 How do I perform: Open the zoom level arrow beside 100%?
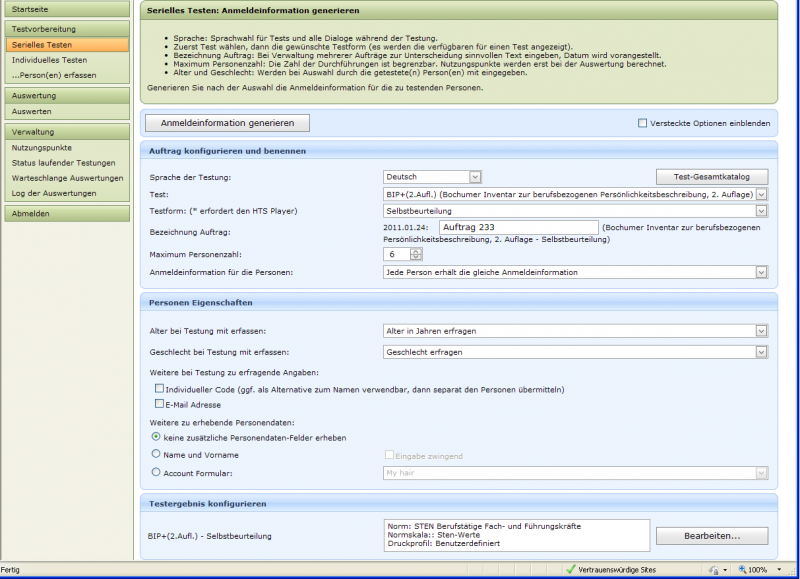pos(778,569)
